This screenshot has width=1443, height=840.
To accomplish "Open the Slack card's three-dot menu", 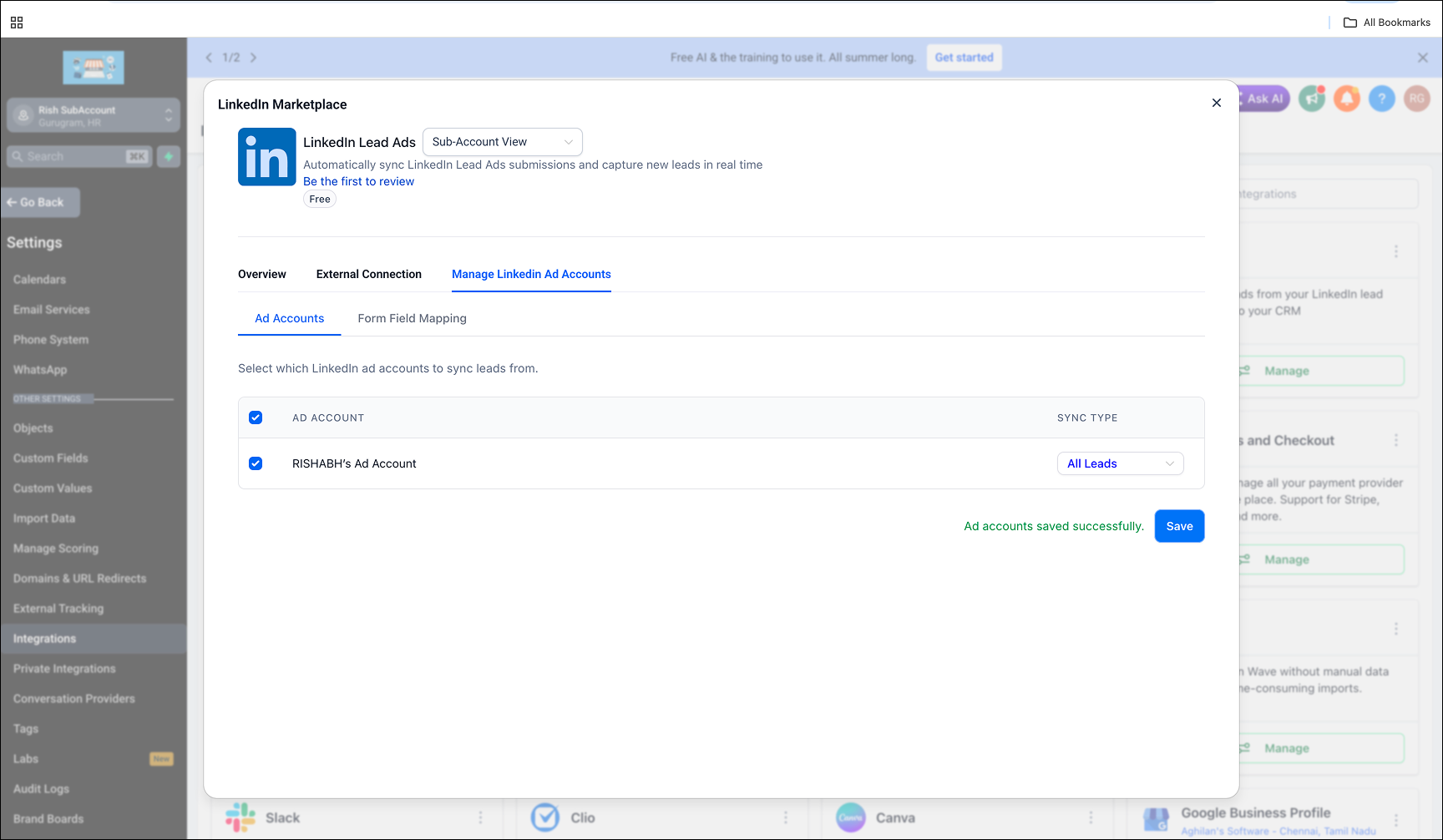I will click(x=480, y=817).
